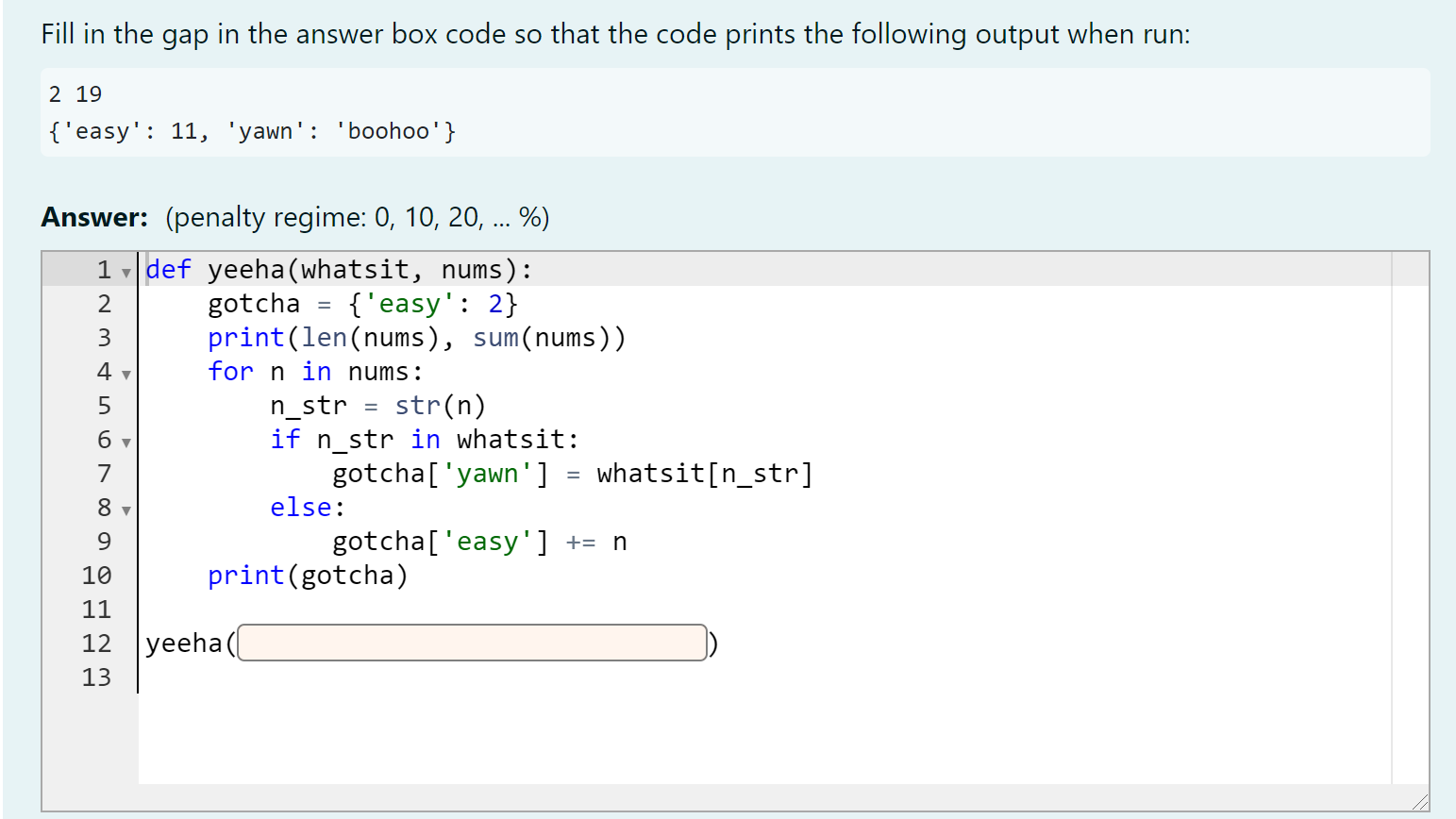1456x819 pixels.
Task: Collapse the else block fold arrow on line 8
Action: (x=126, y=508)
